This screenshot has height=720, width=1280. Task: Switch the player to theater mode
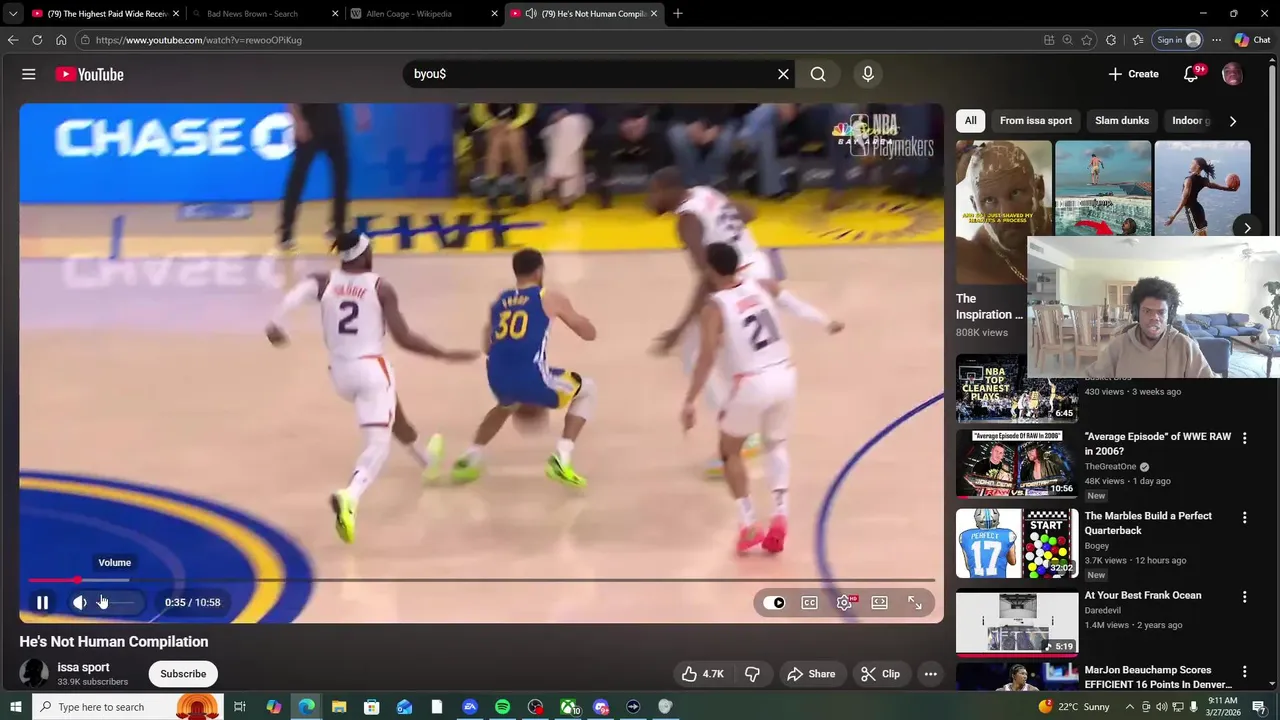(879, 602)
